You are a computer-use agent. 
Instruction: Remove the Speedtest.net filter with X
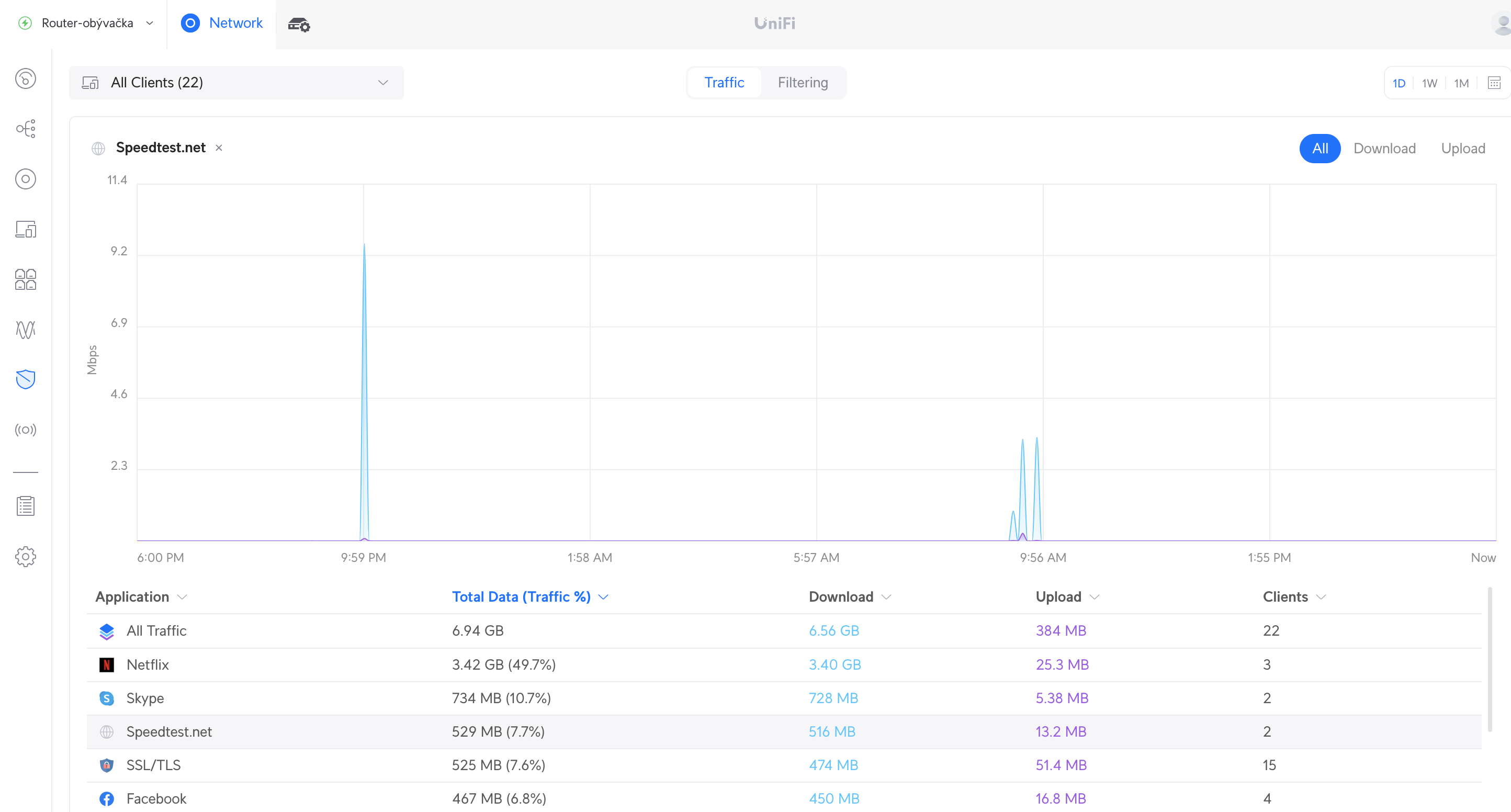tap(219, 148)
